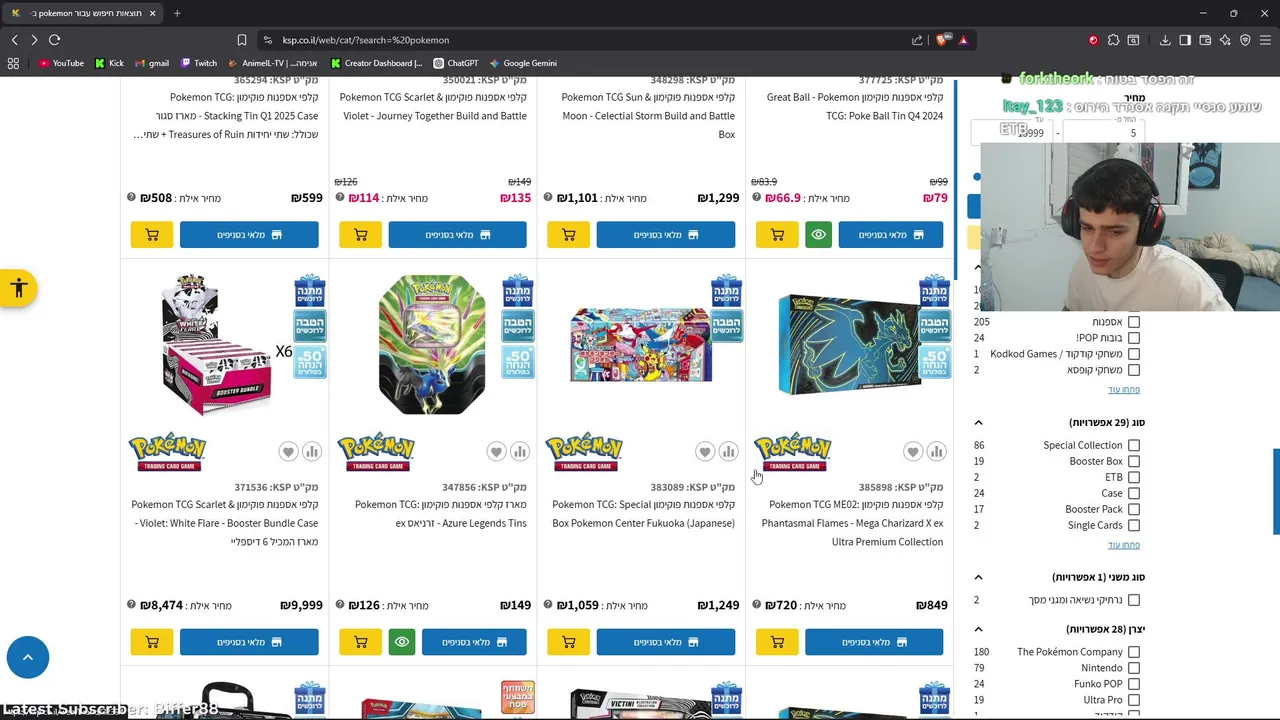Collapse the סוג (29 אפשרויות) filter section
This screenshot has width=1280, height=720.
[x=978, y=423]
